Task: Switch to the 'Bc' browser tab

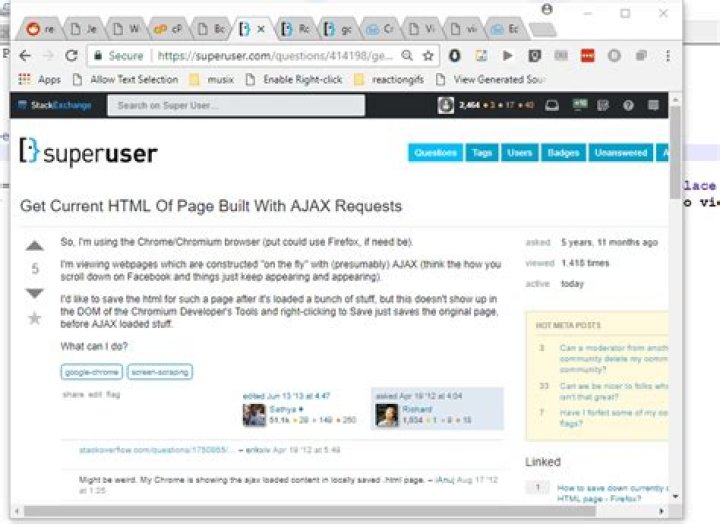Action: click(211, 29)
